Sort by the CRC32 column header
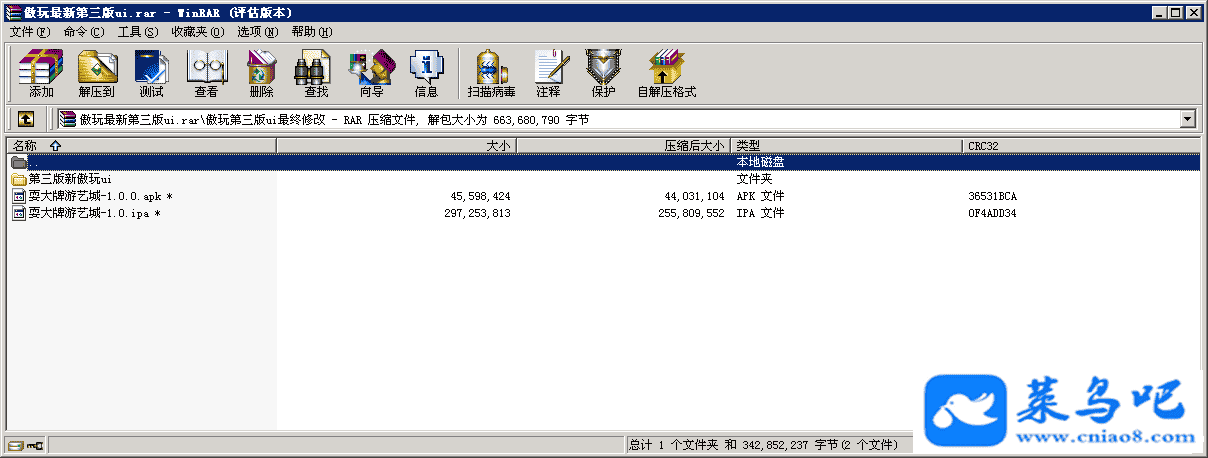 pyautogui.click(x=1082, y=146)
